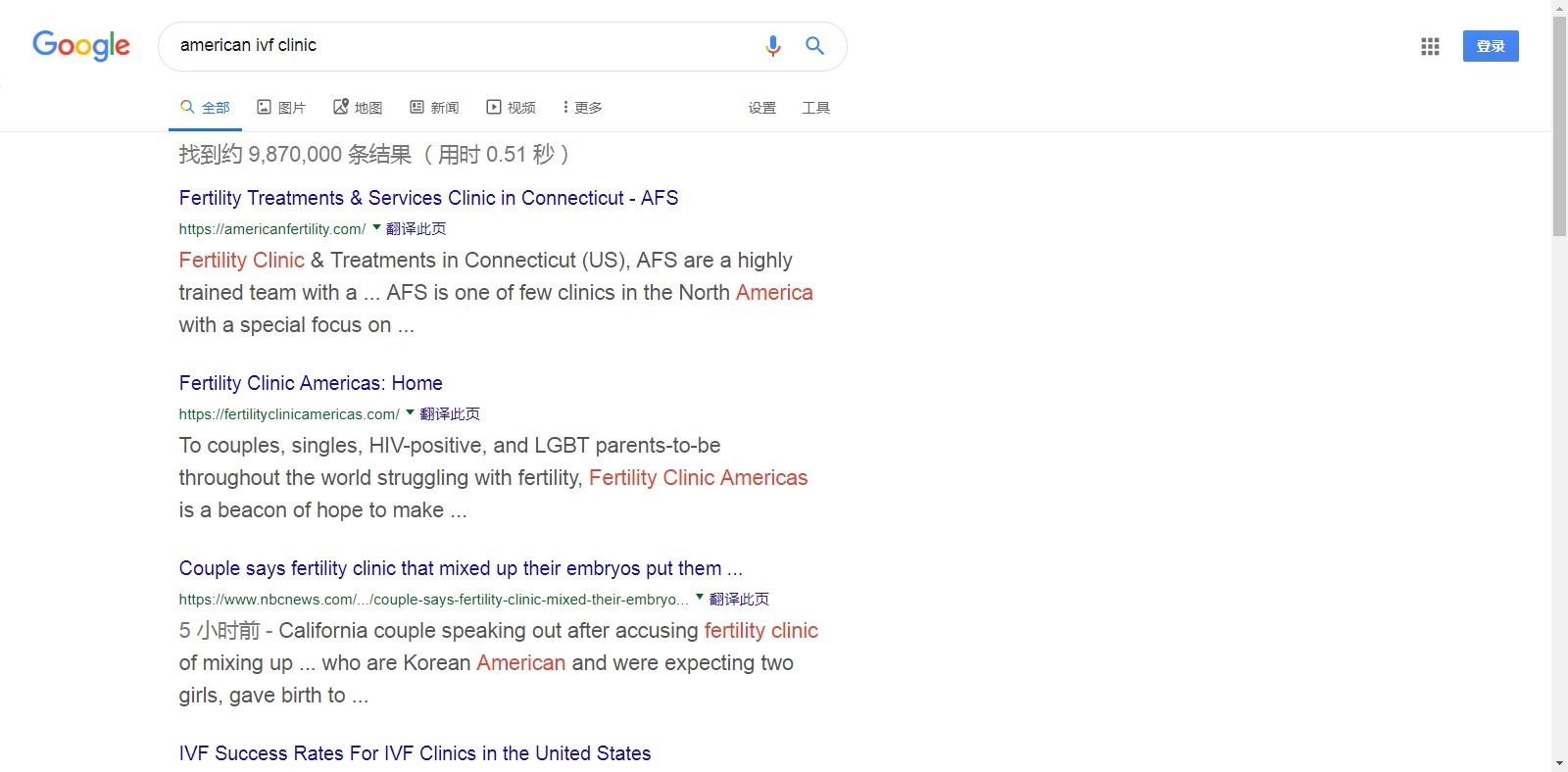Click the https://americanfertility.com/ URL text
1568x772 pixels.
click(x=271, y=229)
